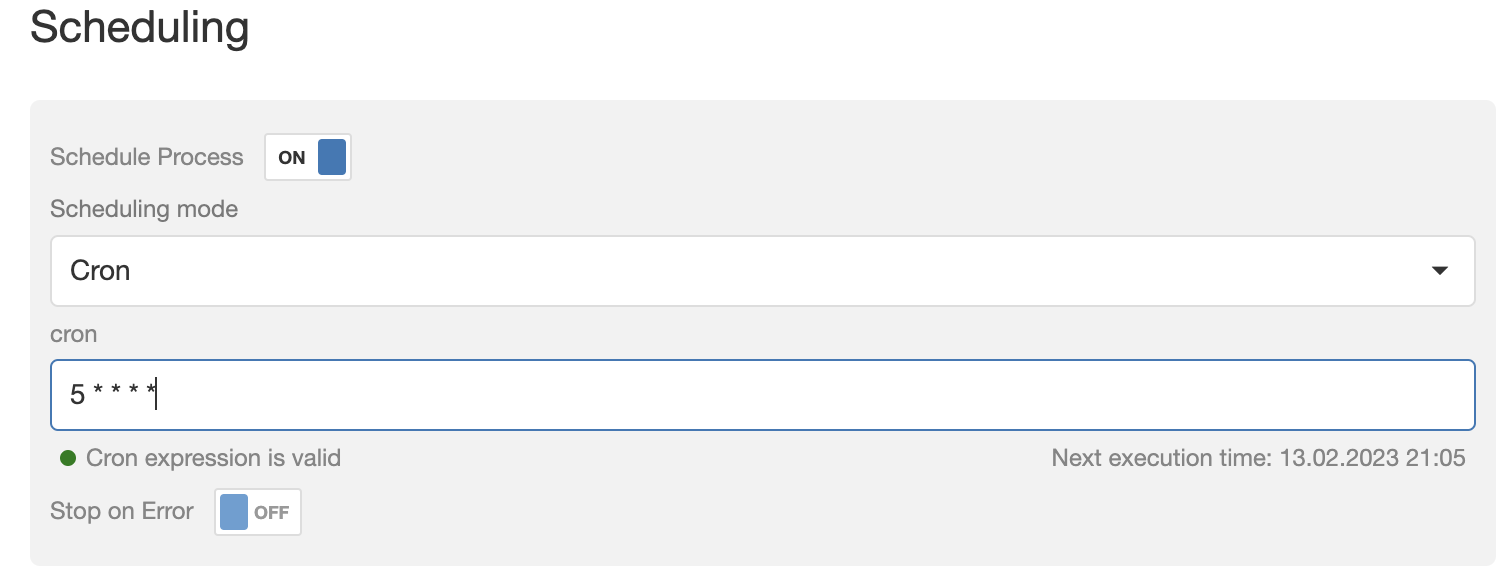Click the dropdown arrow beside Cron

coord(1440,271)
